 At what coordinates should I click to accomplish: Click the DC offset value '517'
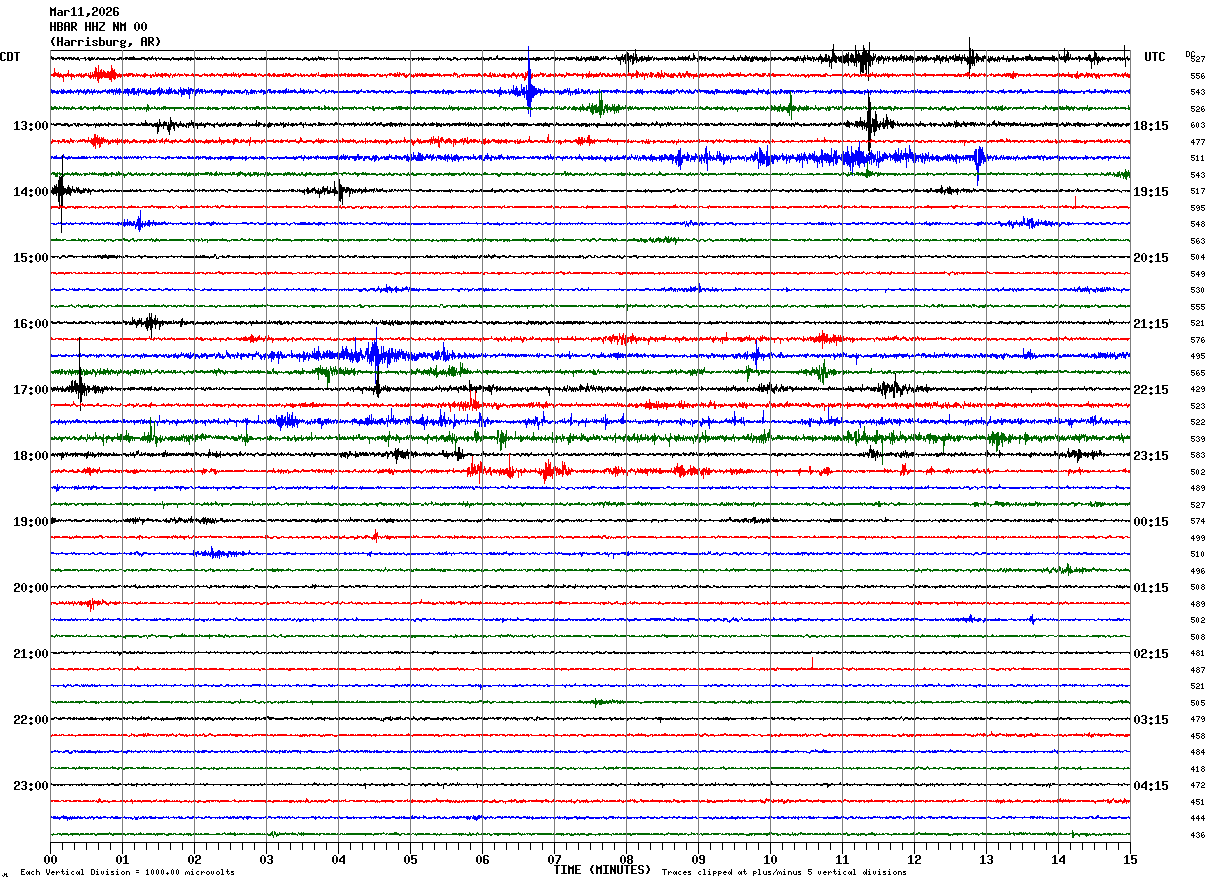click(x=1197, y=191)
